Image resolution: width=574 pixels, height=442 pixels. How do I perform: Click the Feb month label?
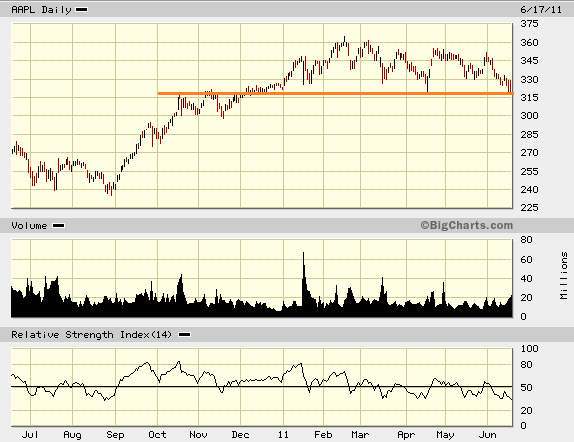tap(323, 435)
